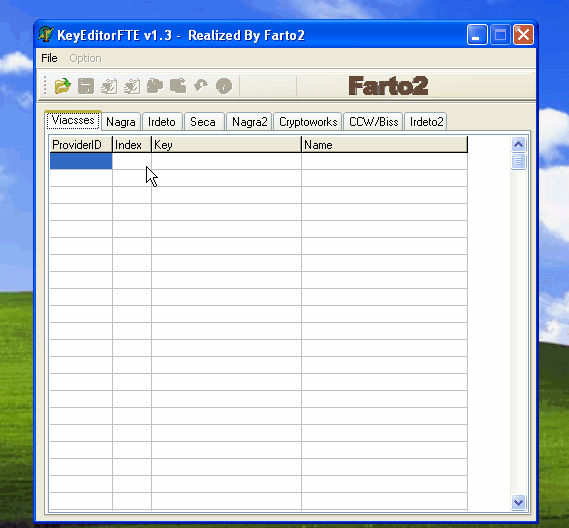Image resolution: width=569 pixels, height=528 pixels.
Task: Switch to the Nagra2 tab
Action: click(250, 122)
